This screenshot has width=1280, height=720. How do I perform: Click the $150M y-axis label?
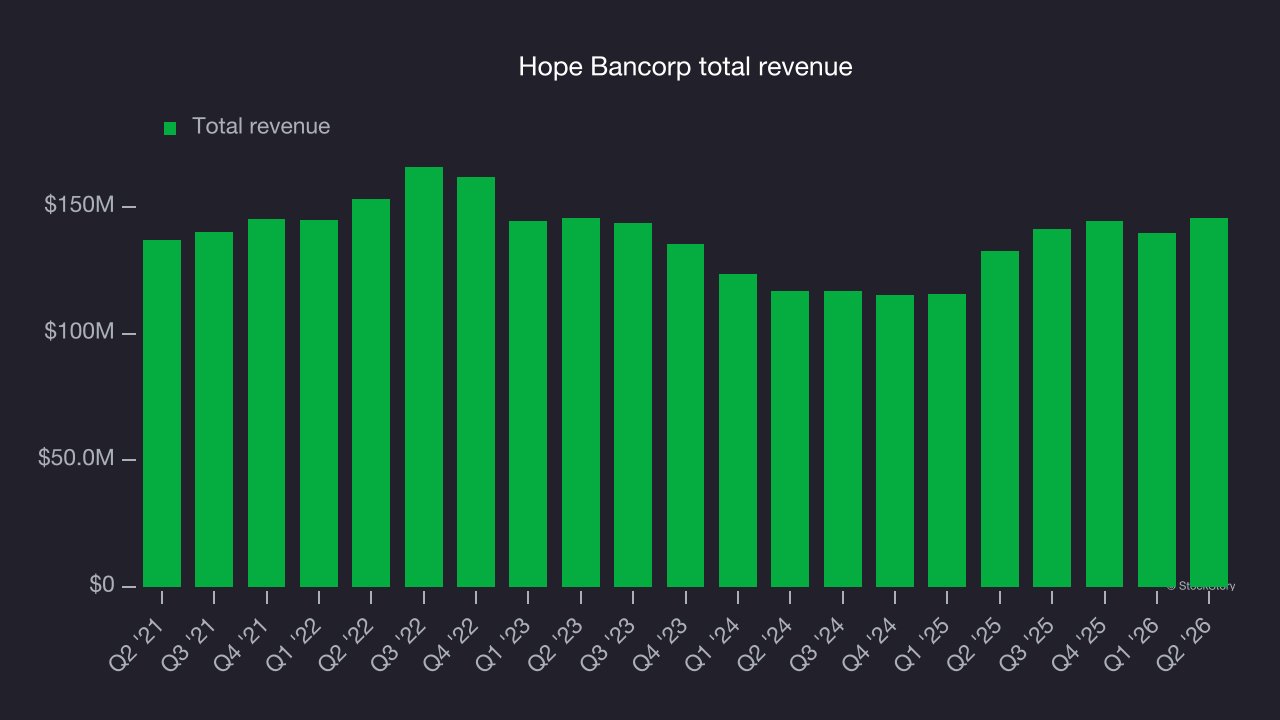78,205
